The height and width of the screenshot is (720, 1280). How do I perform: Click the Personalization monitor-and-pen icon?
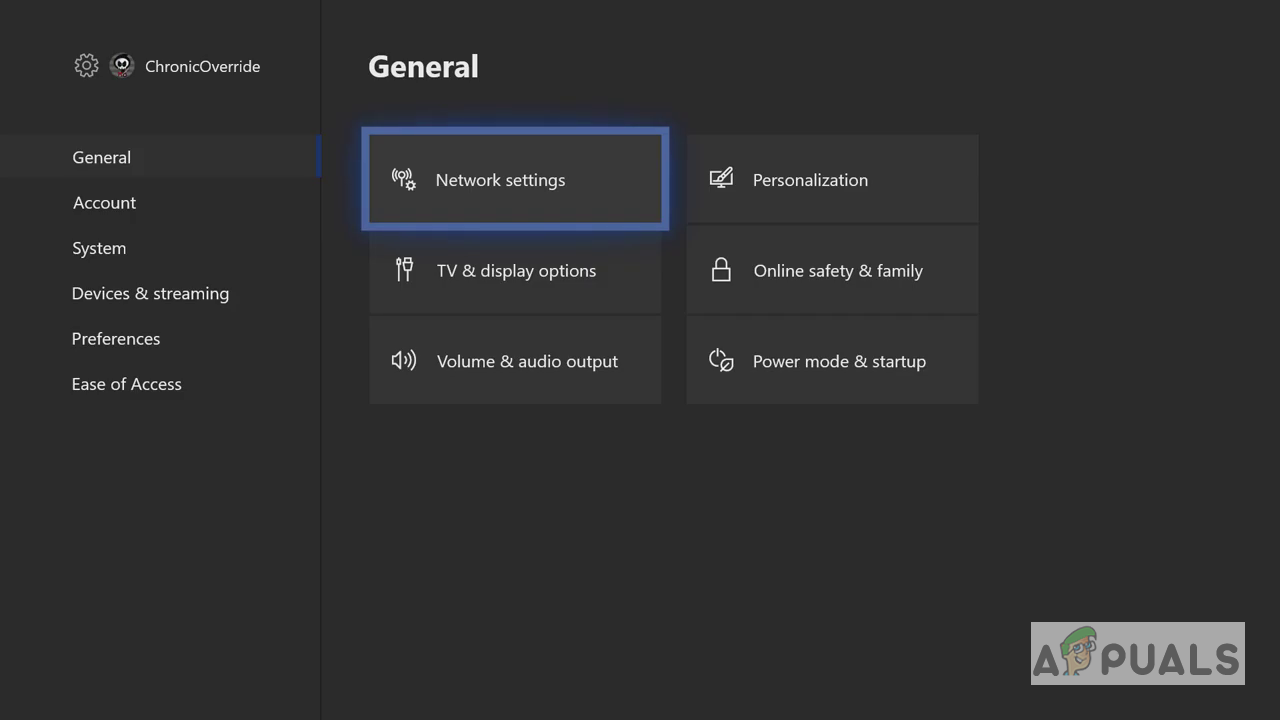(721, 179)
